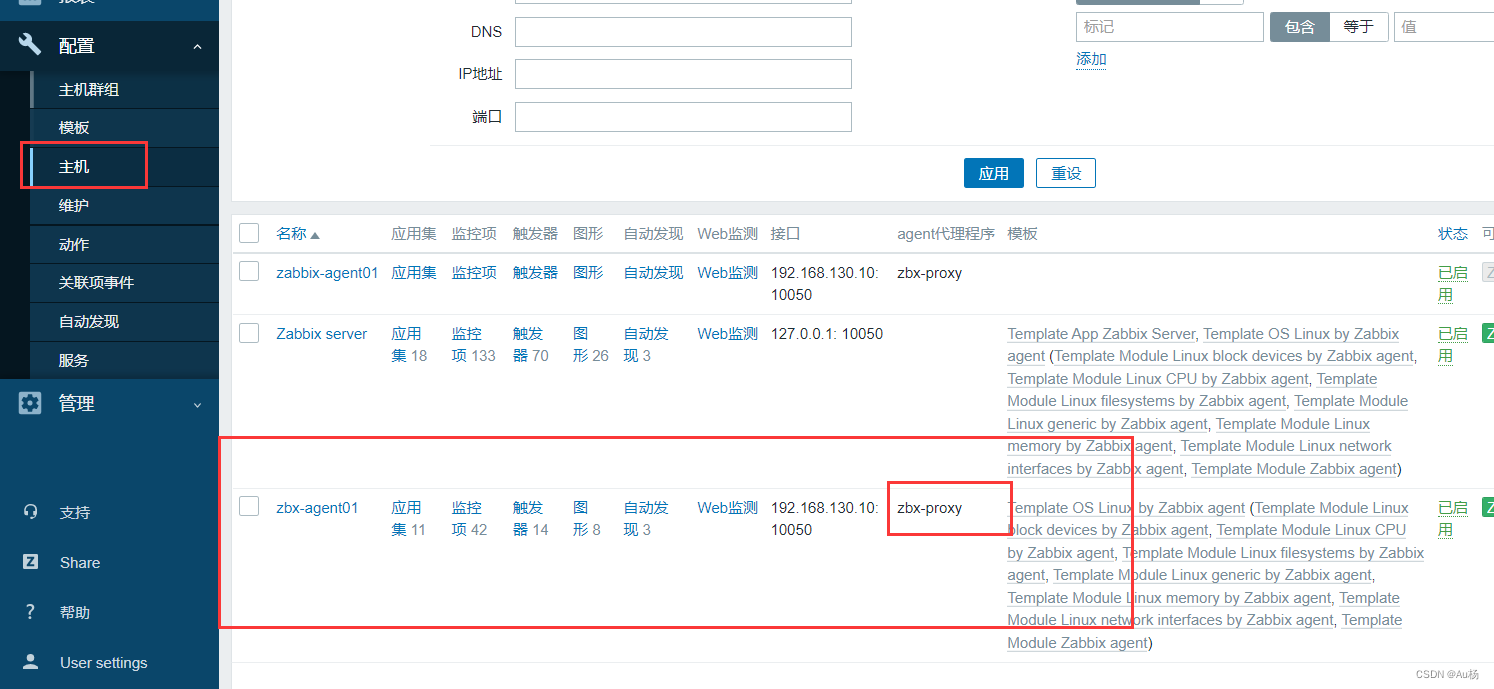Open 主机 in the sidebar

point(125,166)
